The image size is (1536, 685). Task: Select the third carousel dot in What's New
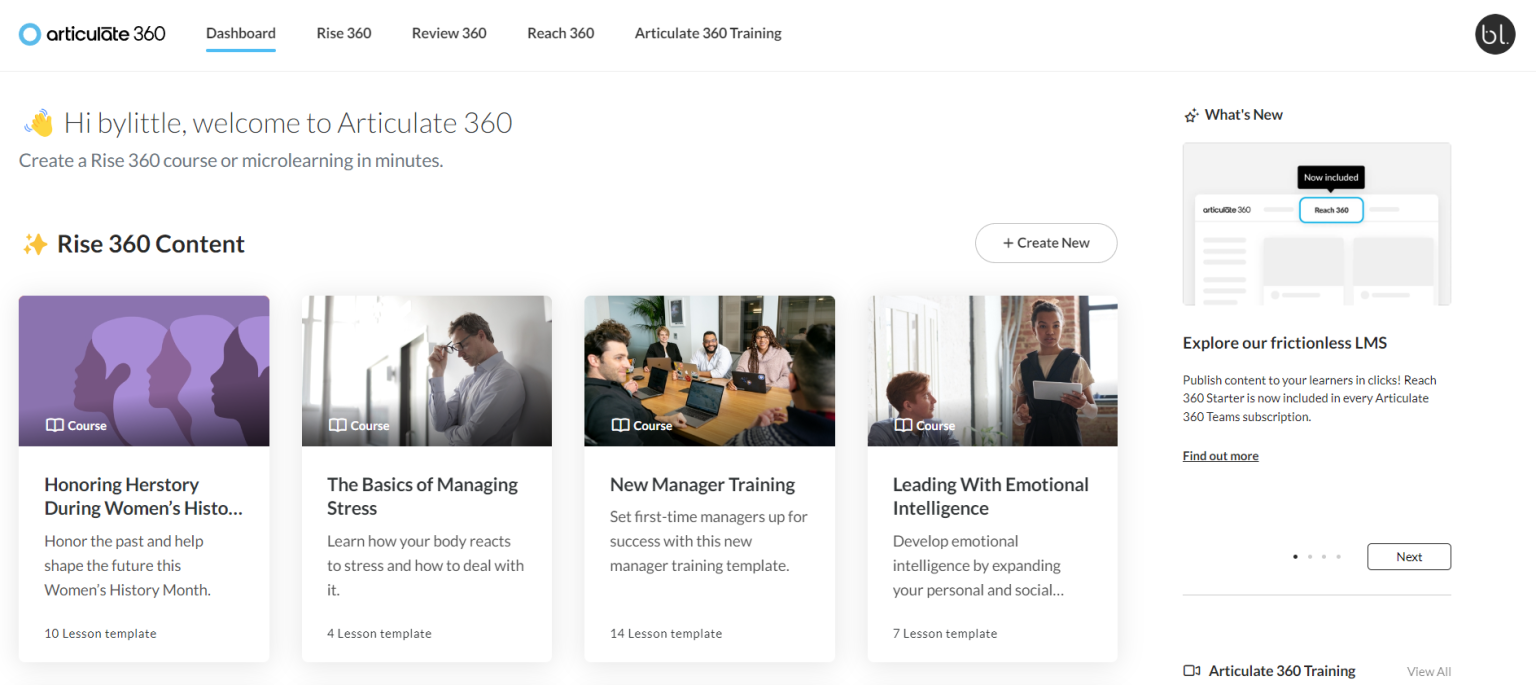1324,556
